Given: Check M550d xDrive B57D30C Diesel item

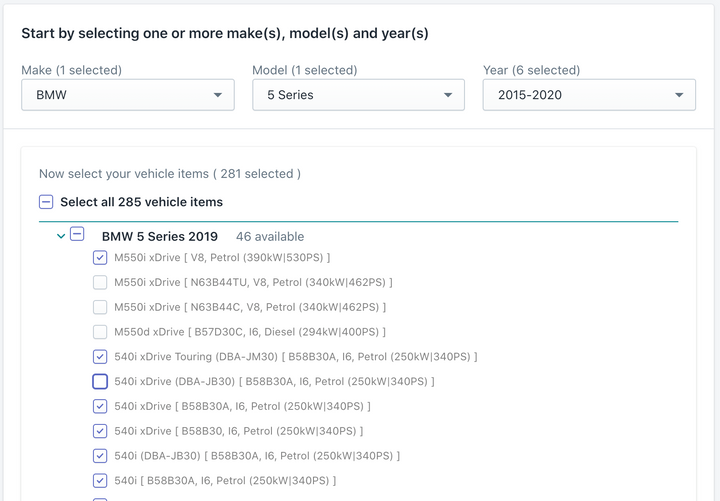Looking at the screenshot, I should click(x=100, y=332).
